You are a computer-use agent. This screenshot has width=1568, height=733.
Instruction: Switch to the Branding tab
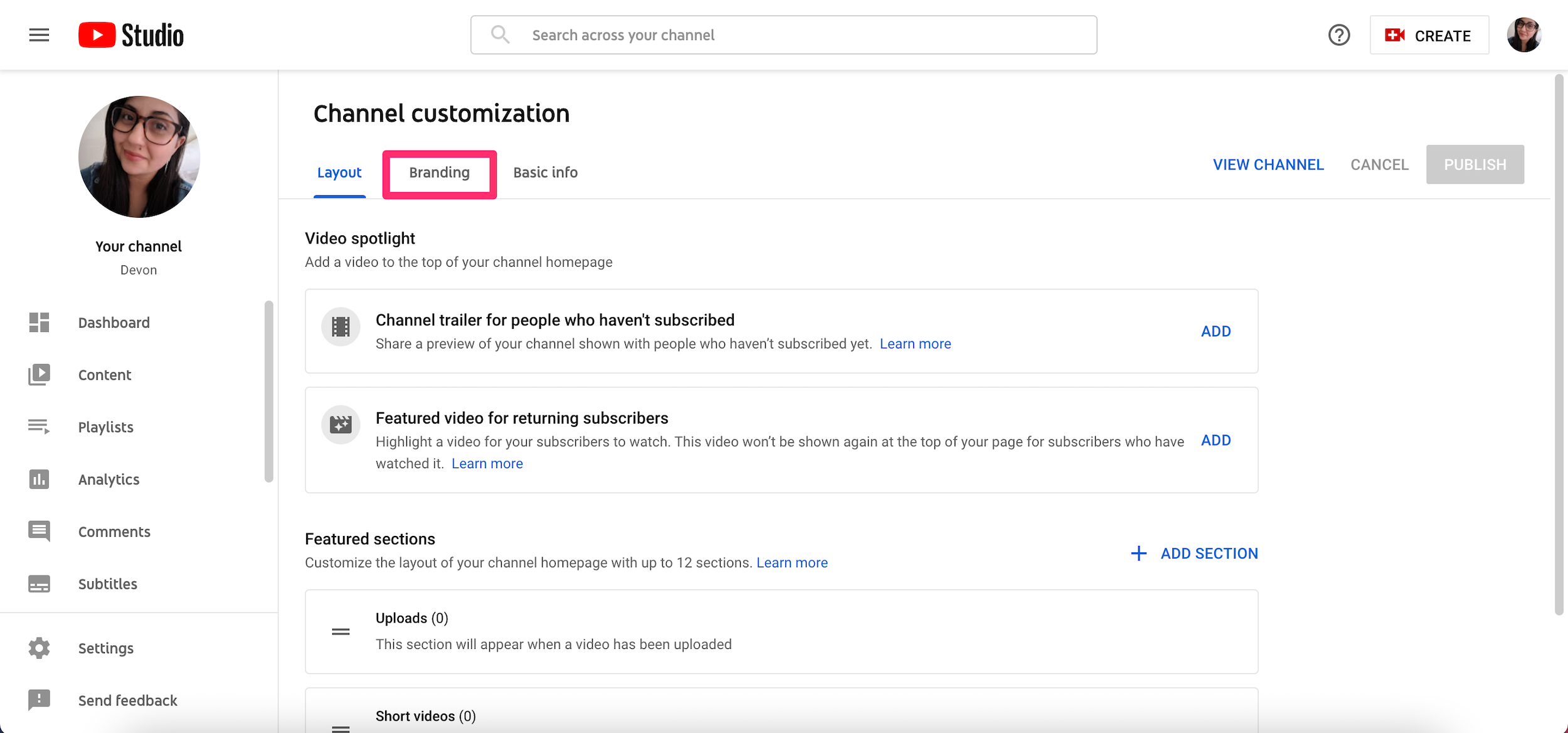click(439, 171)
